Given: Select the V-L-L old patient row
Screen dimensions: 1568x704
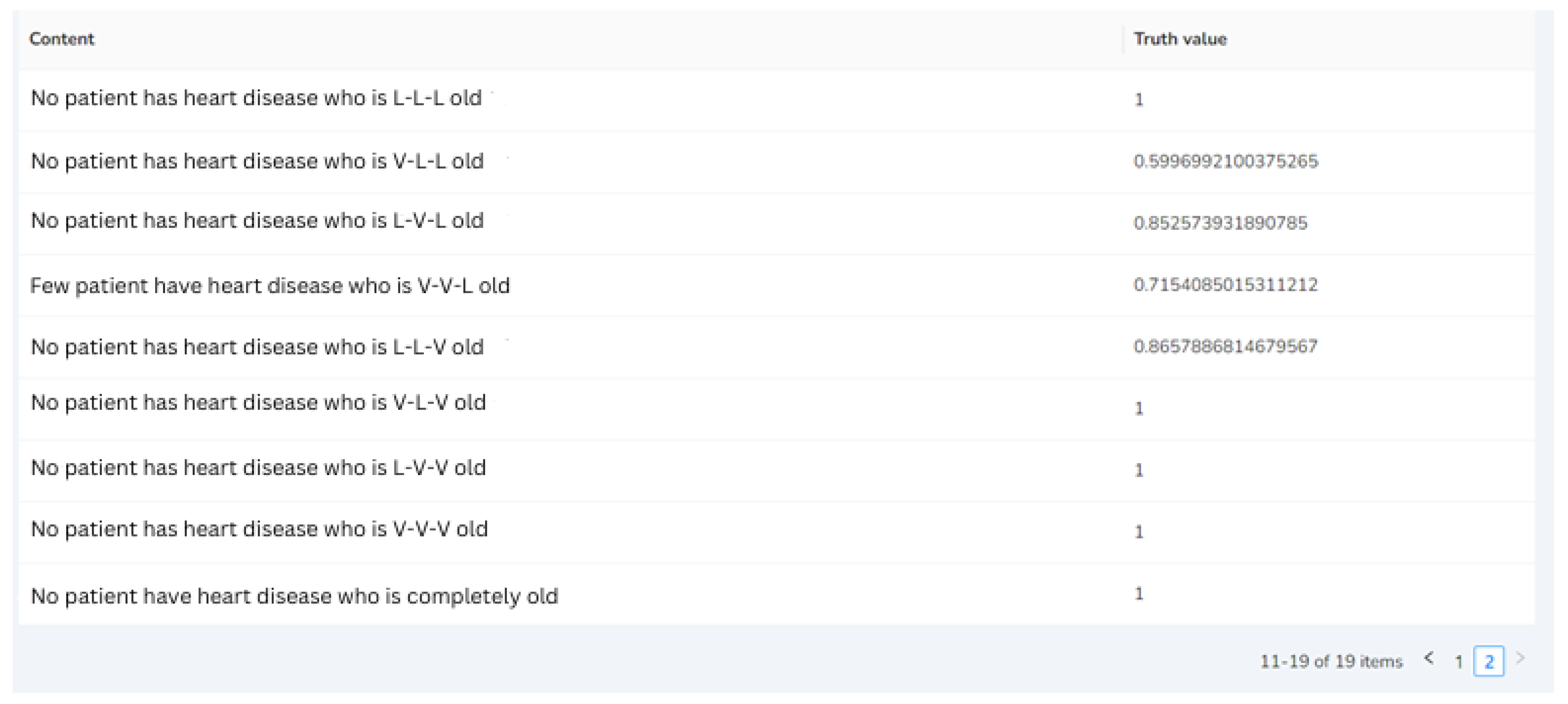Looking at the screenshot, I should tap(258, 161).
